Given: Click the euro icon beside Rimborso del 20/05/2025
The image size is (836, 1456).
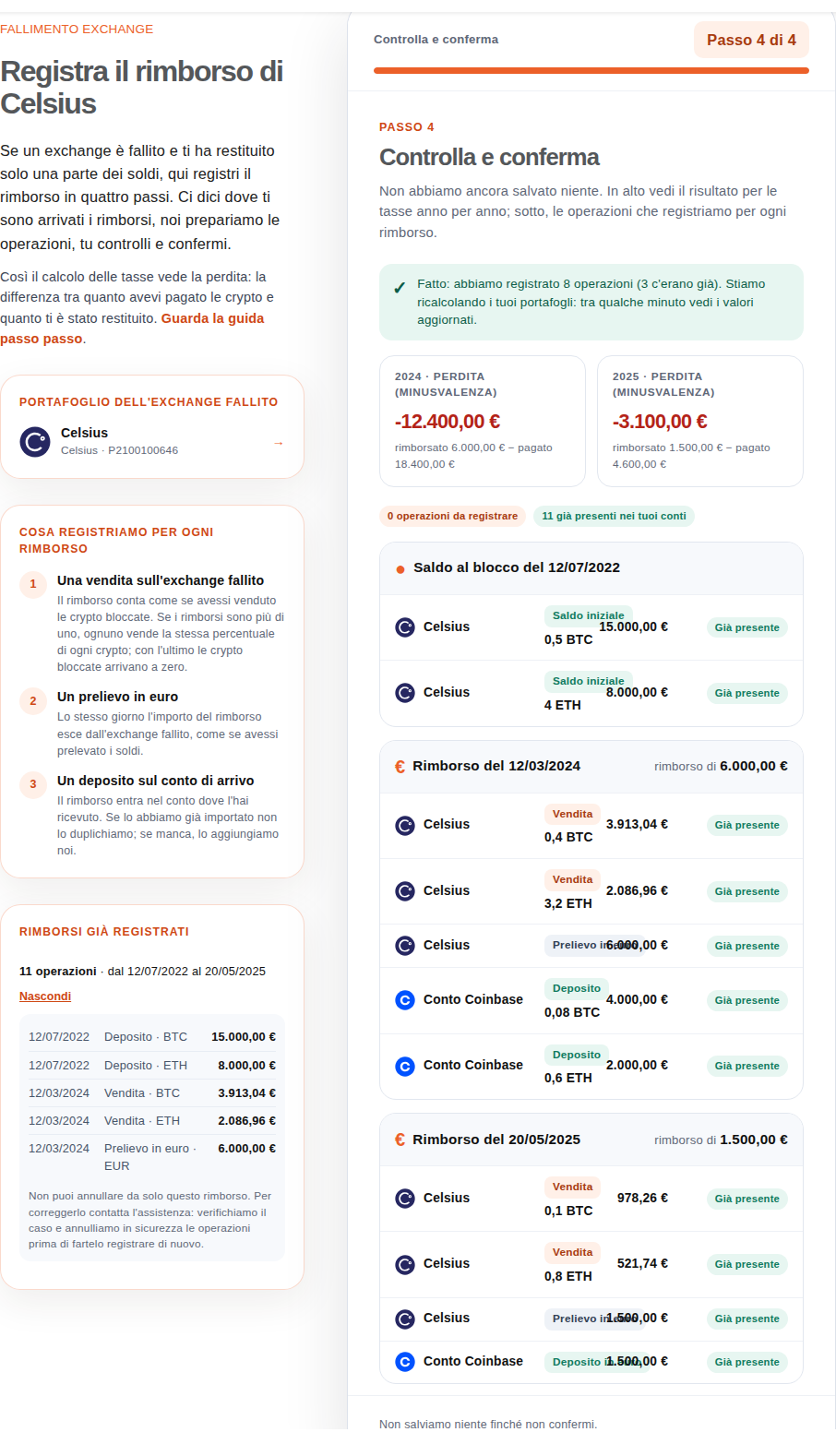Looking at the screenshot, I should pos(400,1140).
